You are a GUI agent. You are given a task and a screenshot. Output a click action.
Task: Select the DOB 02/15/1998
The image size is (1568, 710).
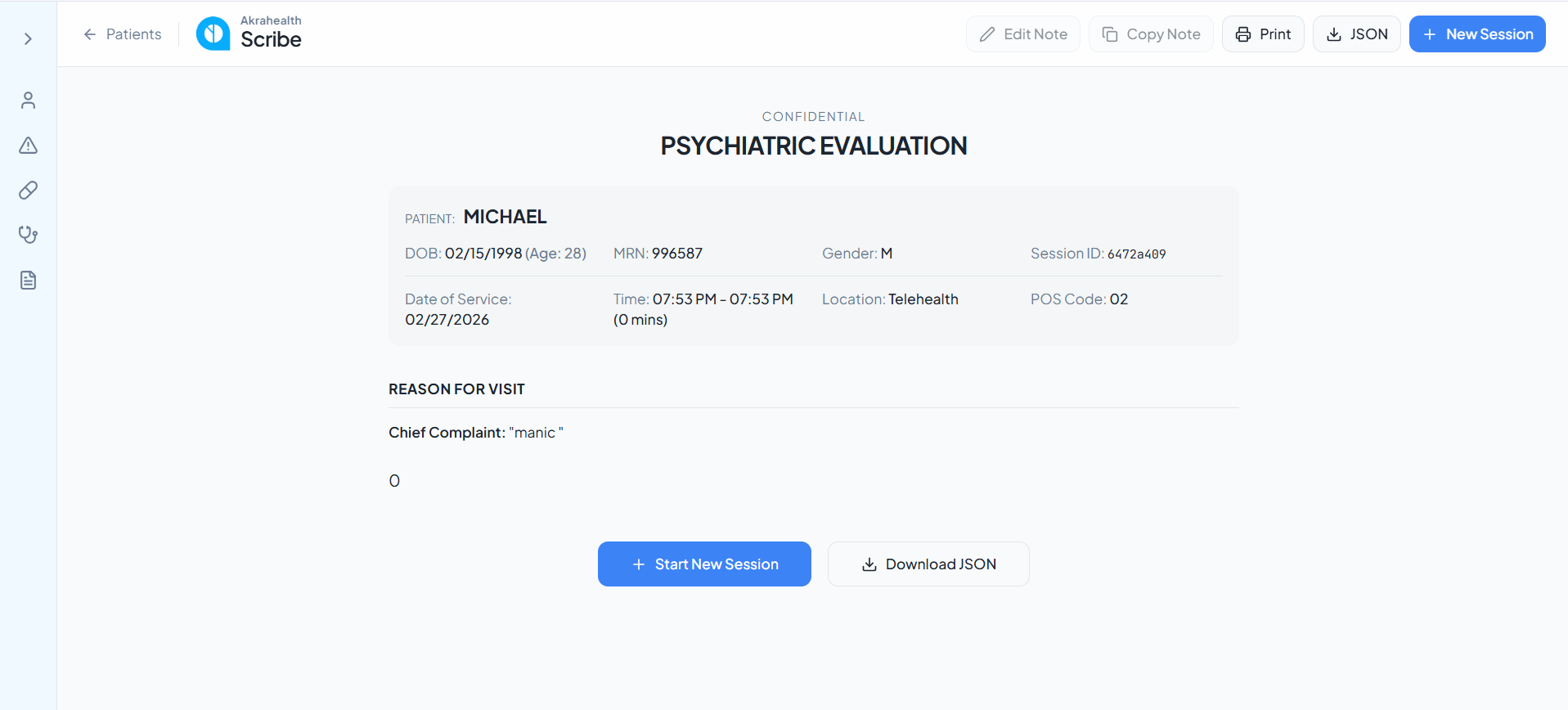pos(483,254)
